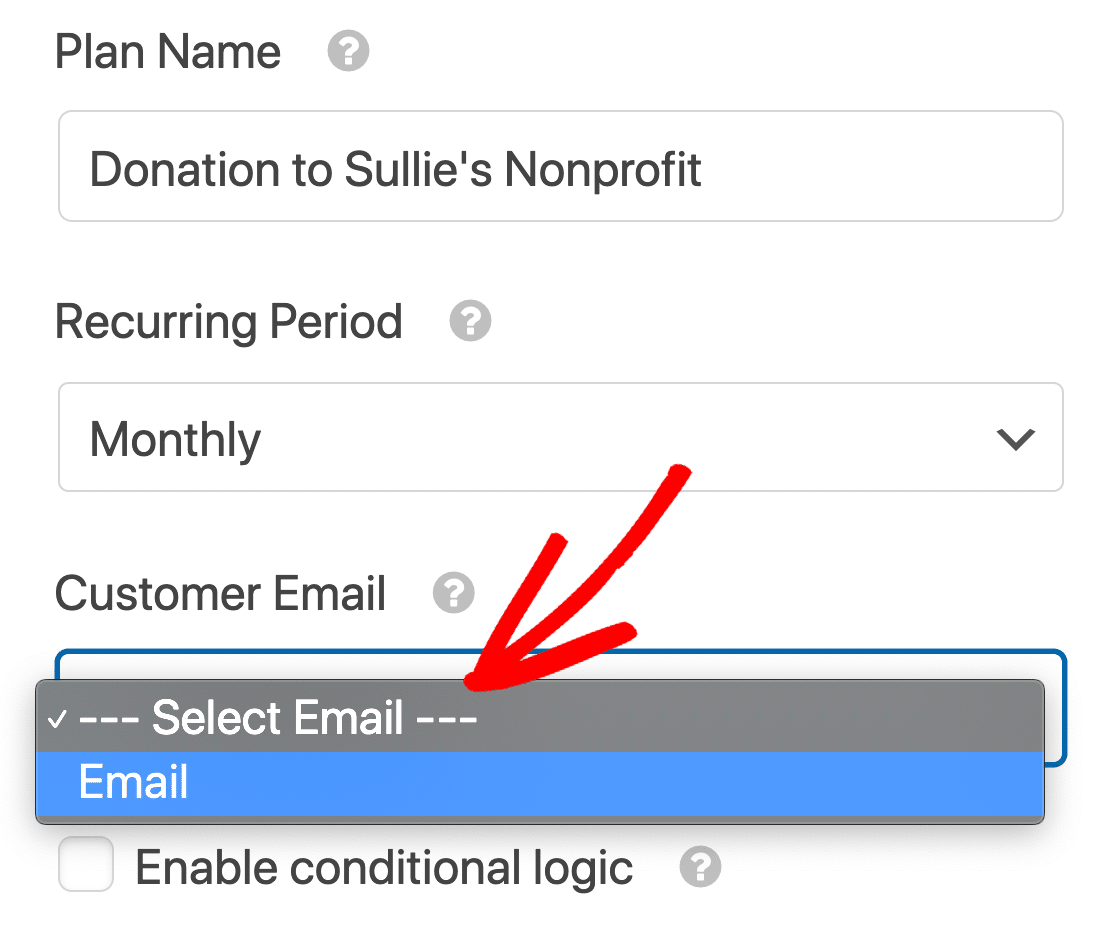Click help icon next to conditional logic
The image size is (1116, 932).
click(x=700, y=867)
